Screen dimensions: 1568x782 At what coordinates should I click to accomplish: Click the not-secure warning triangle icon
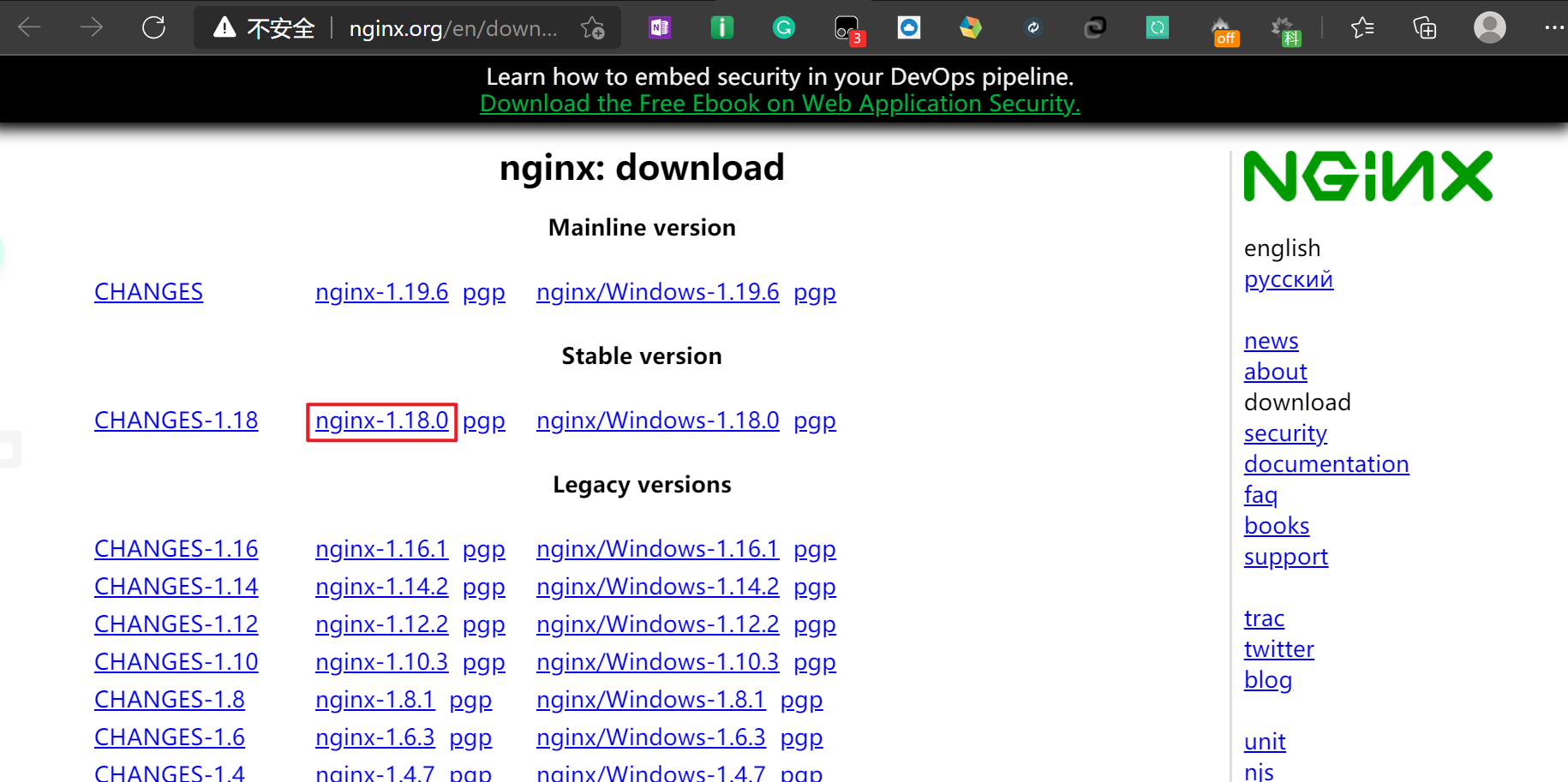coord(224,27)
